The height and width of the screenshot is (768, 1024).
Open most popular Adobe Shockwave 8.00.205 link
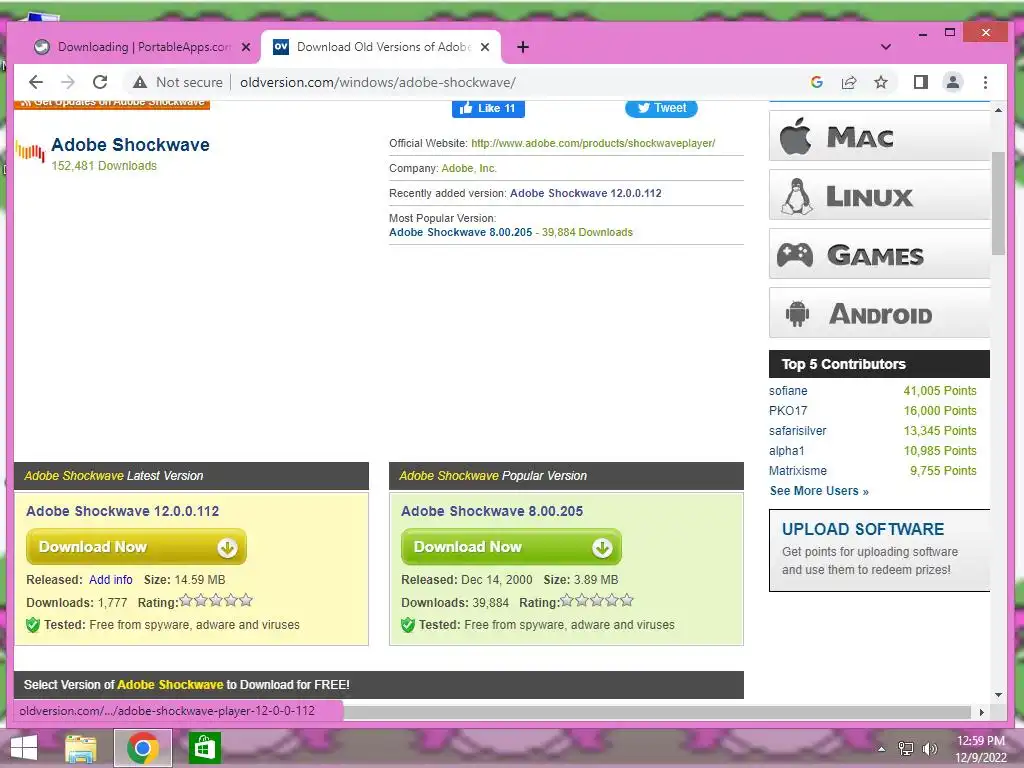pos(460,232)
